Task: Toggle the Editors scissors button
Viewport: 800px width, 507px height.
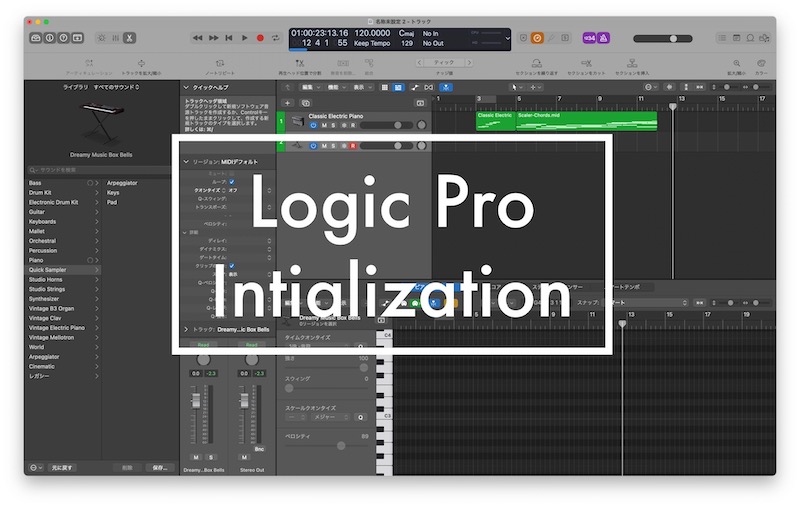Action: pos(130,38)
